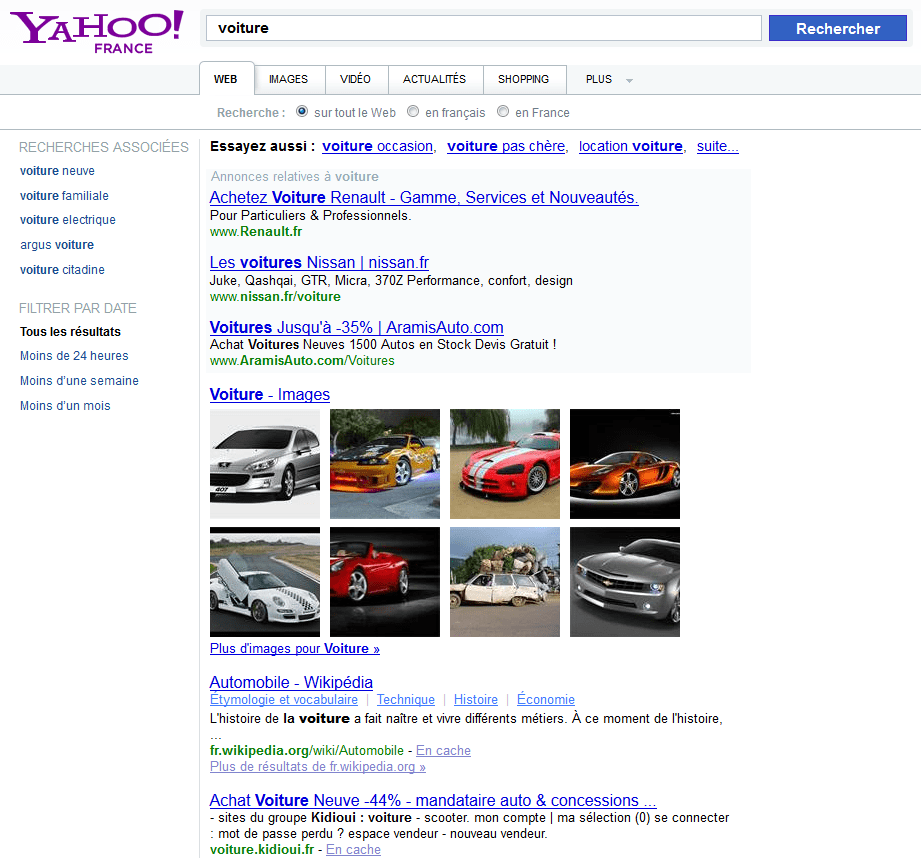
Task: Click the voiture.kidioui.fr URL text
Action: coord(262,850)
